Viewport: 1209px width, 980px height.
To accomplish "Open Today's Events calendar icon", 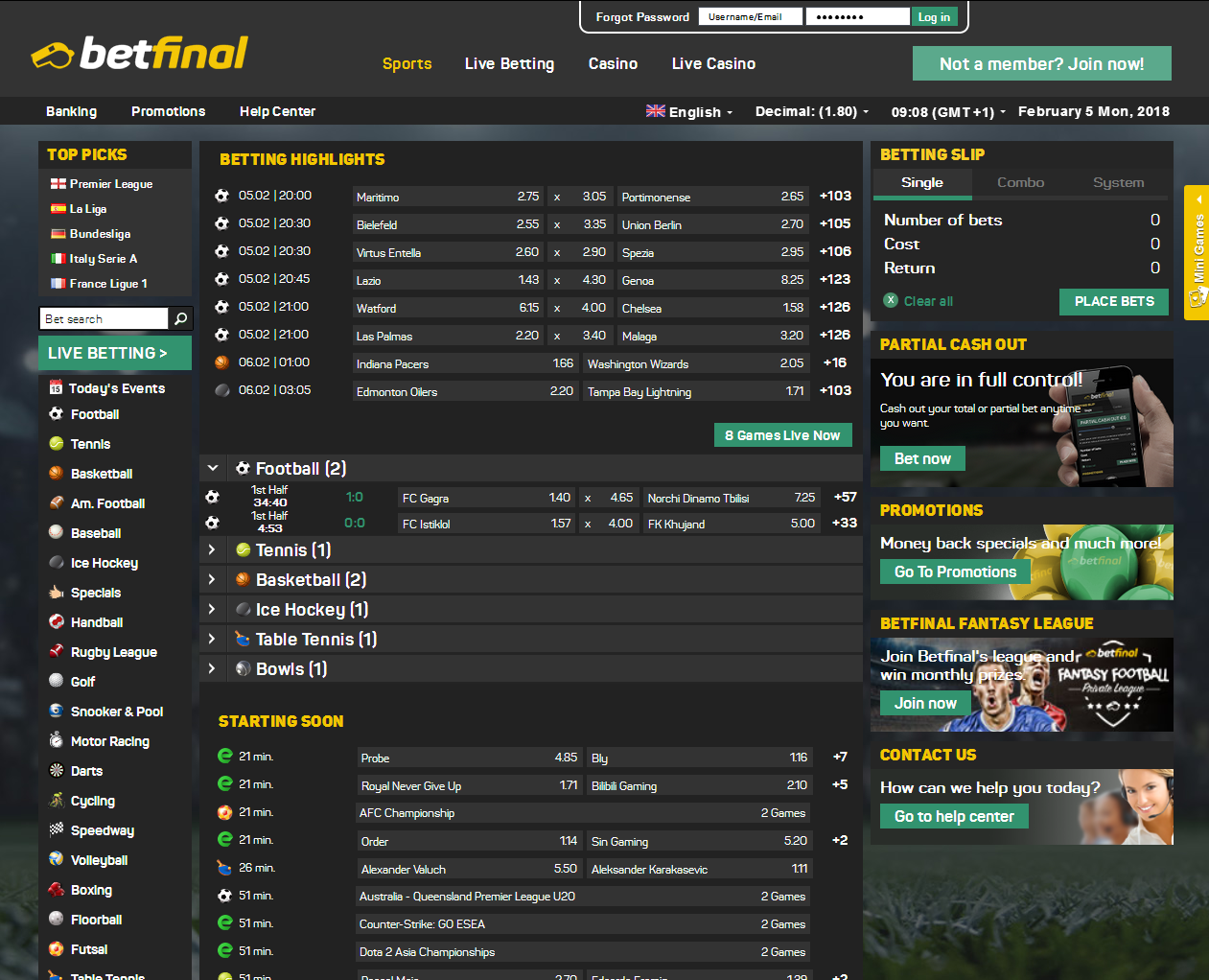I will (56, 387).
